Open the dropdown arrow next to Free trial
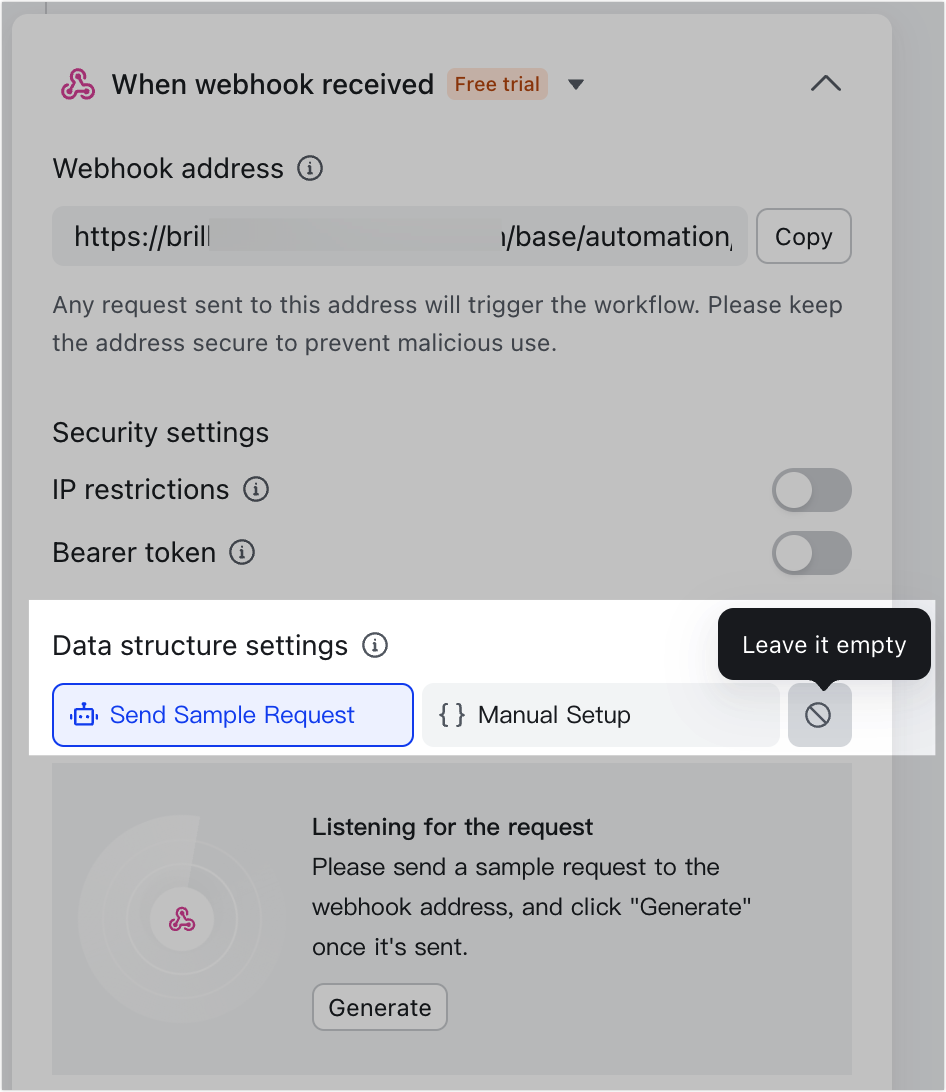The width and height of the screenshot is (946, 1092). point(576,85)
